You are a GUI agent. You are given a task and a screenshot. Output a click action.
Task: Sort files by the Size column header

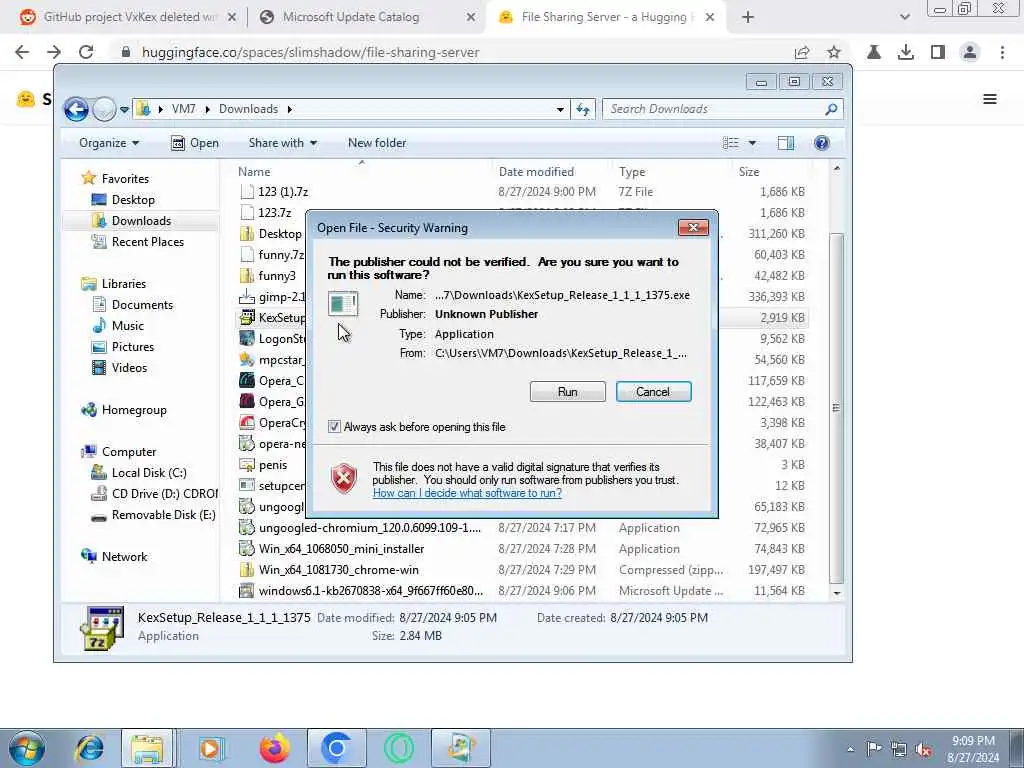click(748, 172)
